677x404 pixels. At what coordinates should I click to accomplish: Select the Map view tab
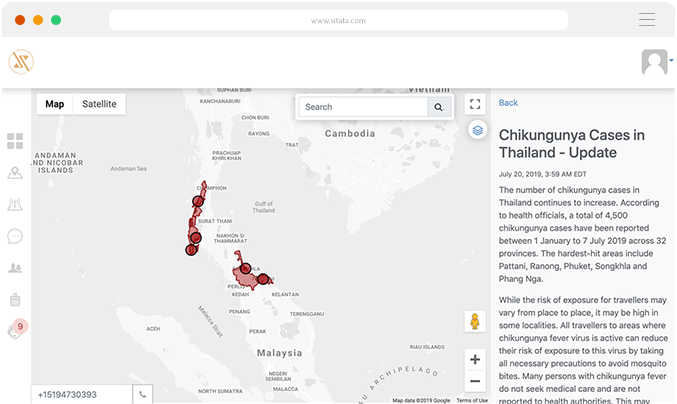(55, 104)
